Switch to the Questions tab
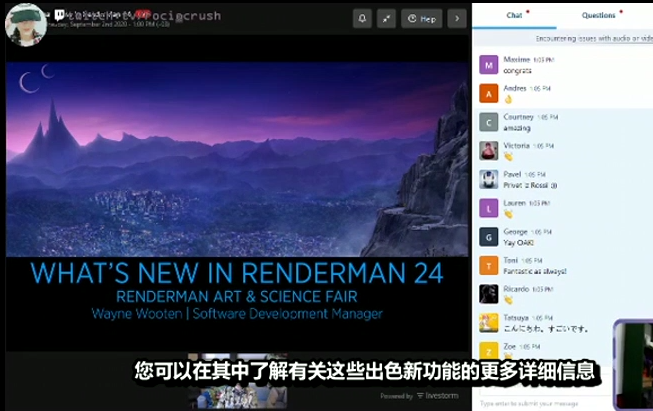This screenshot has width=653, height=411. [598, 15]
